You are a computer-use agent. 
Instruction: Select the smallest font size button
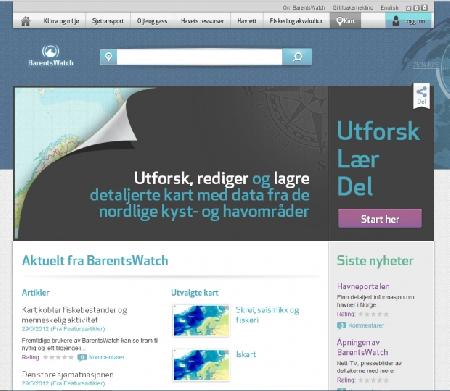408,8
